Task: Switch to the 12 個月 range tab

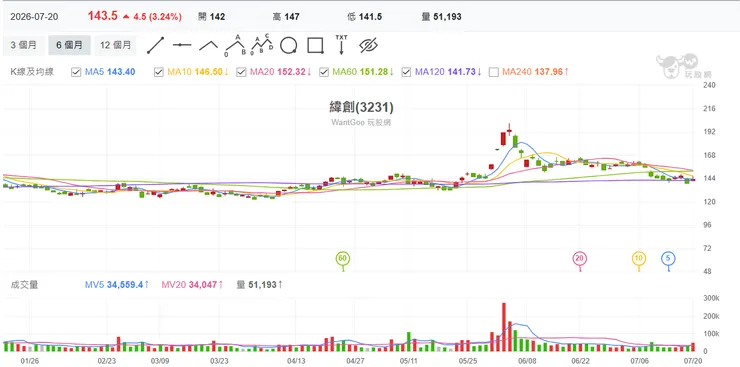Action: 116,45
